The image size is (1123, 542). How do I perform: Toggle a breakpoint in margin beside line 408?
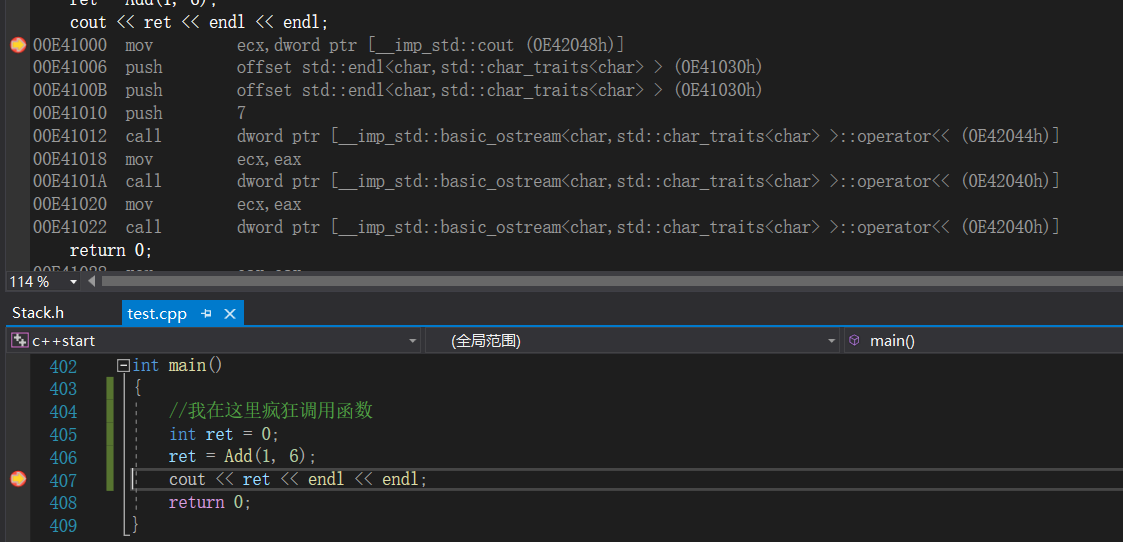click(x=18, y=503)
